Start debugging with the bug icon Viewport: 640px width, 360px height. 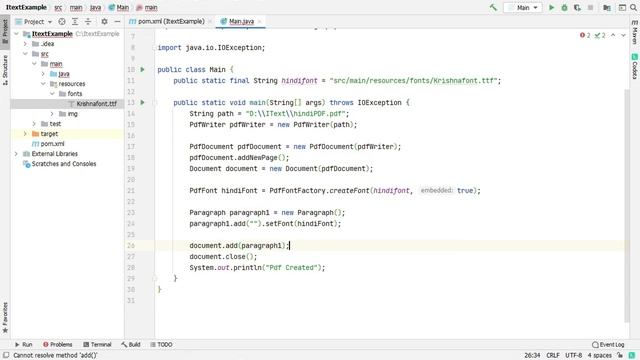[564, 7]
